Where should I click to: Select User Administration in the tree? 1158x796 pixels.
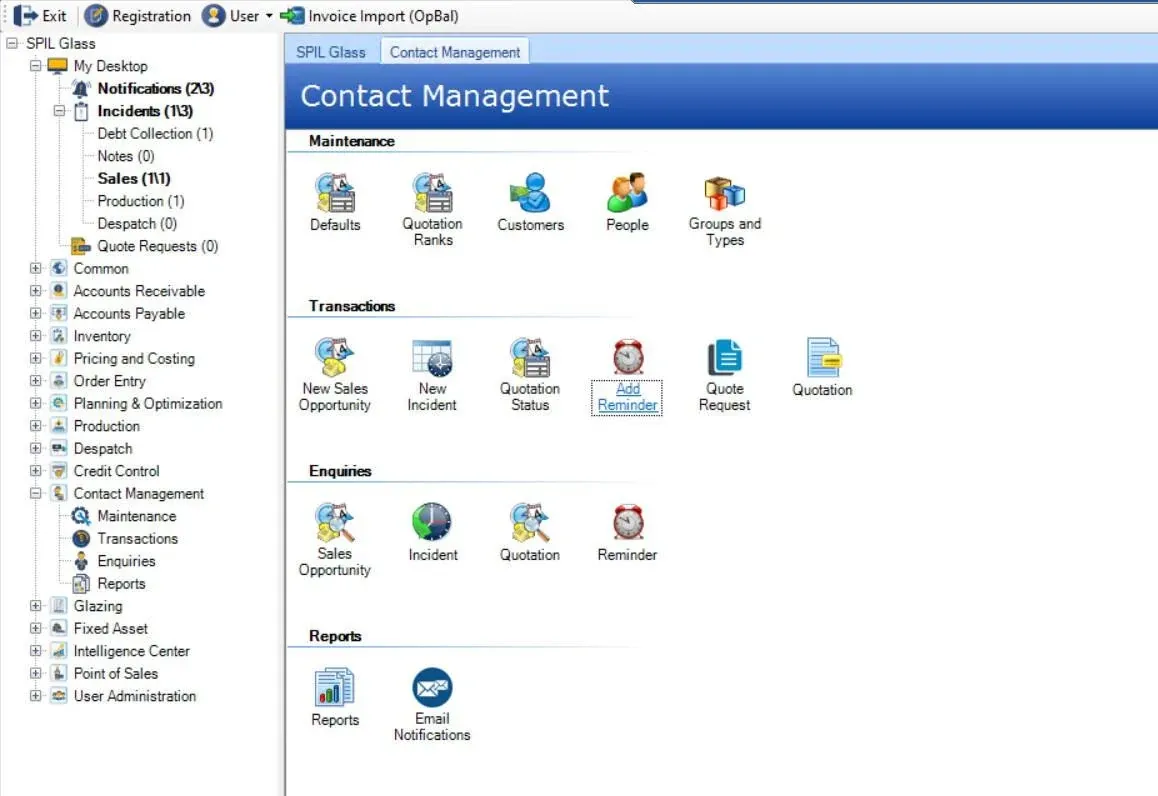(134, 696)
